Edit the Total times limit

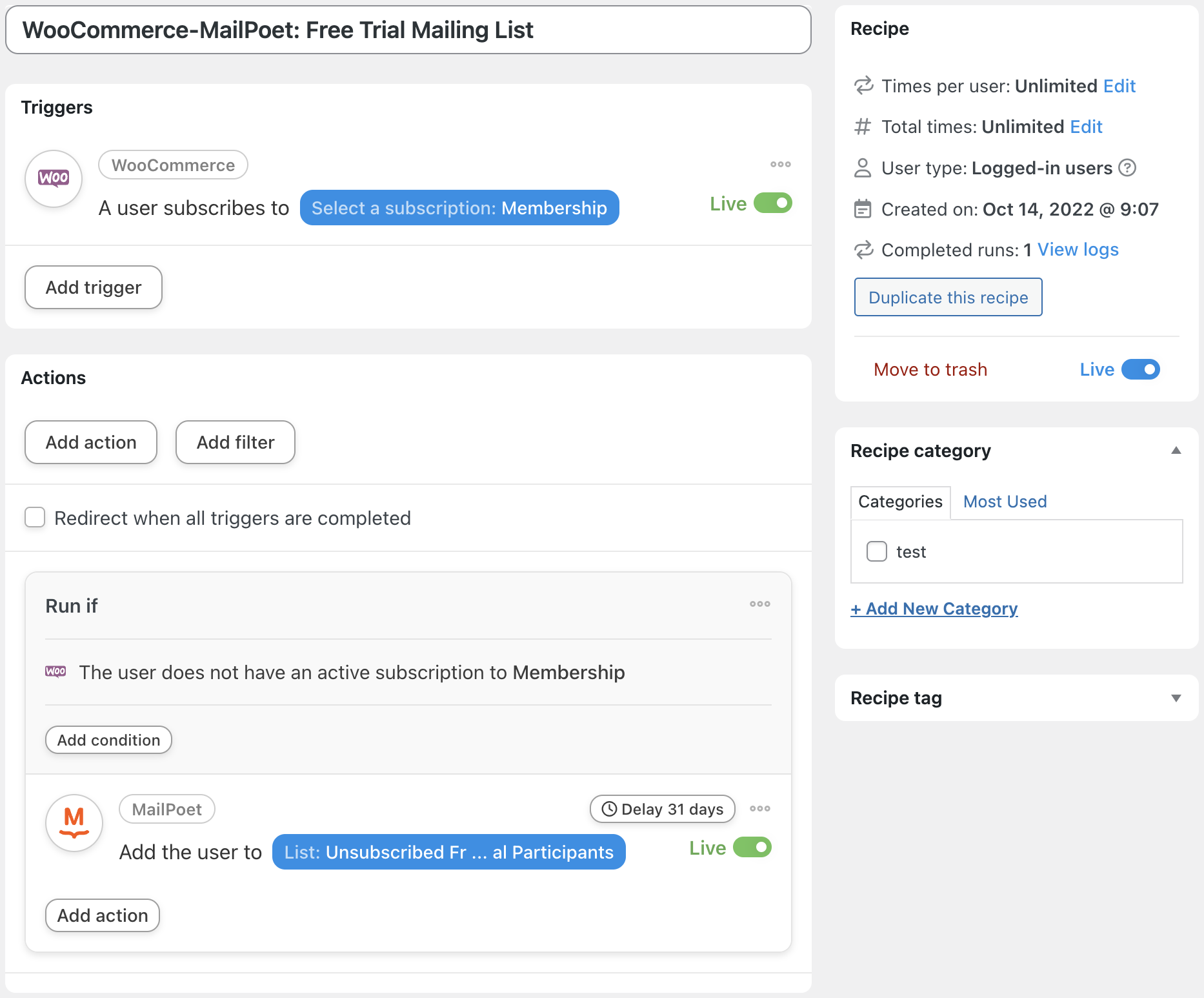tap(1086, 127)
